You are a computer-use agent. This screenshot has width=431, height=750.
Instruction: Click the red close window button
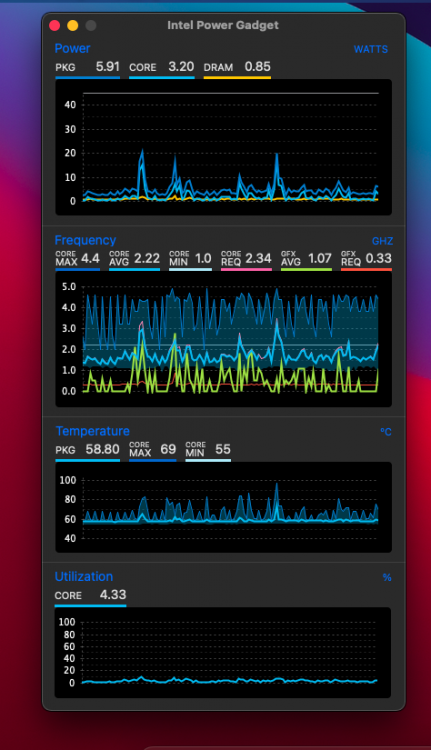pyautogui.click(x=55, y=25)
